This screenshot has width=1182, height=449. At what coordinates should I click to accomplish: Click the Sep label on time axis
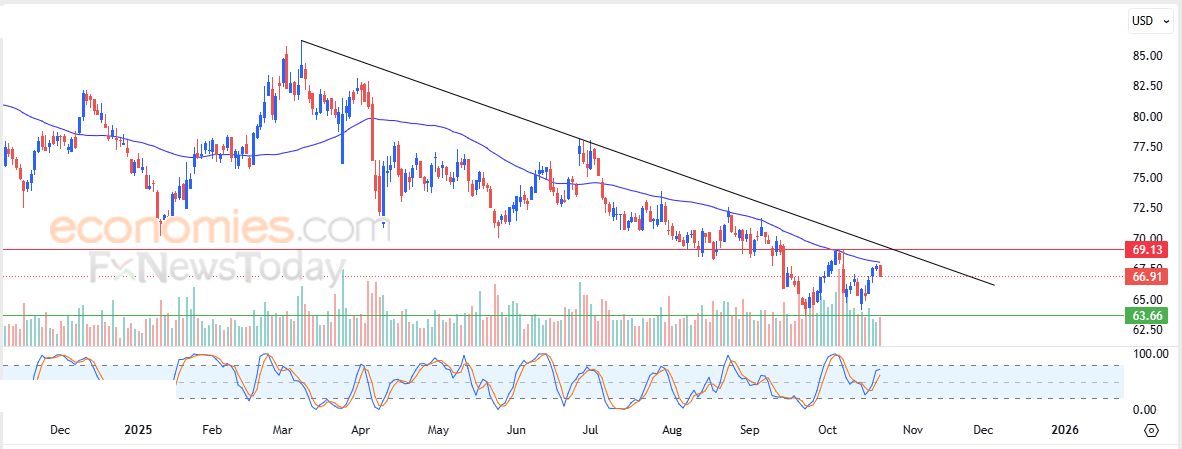point(749,430)
